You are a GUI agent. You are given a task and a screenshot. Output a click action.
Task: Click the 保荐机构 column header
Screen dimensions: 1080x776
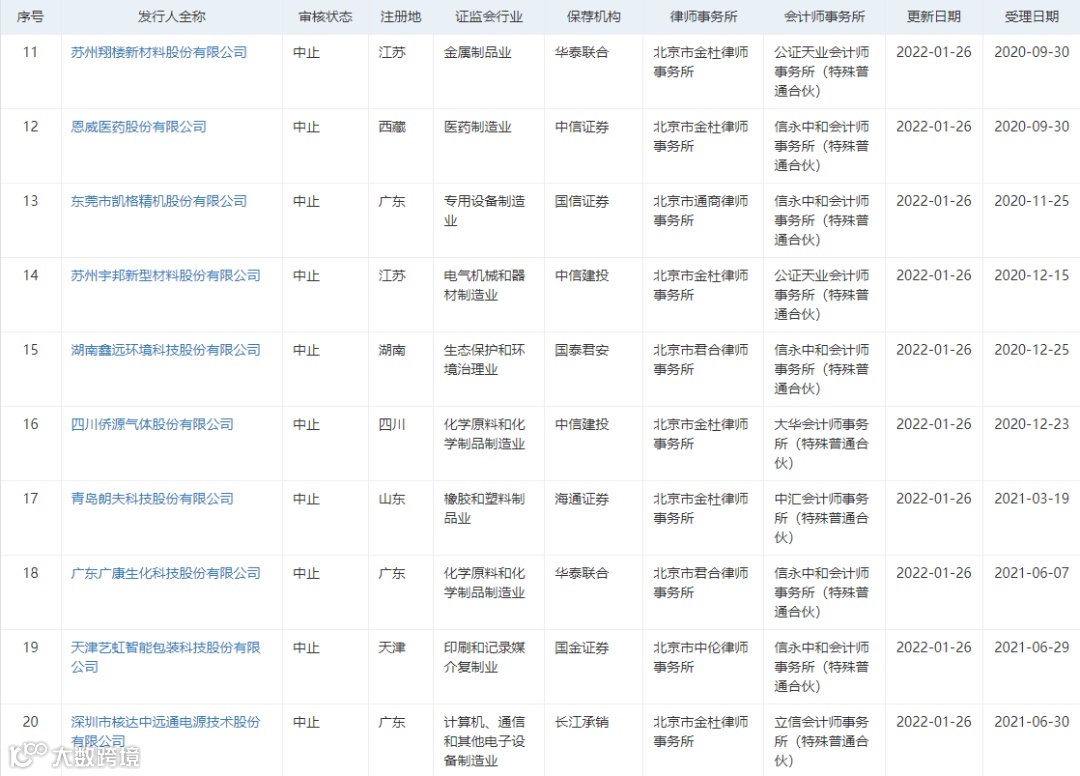point(593,17)
